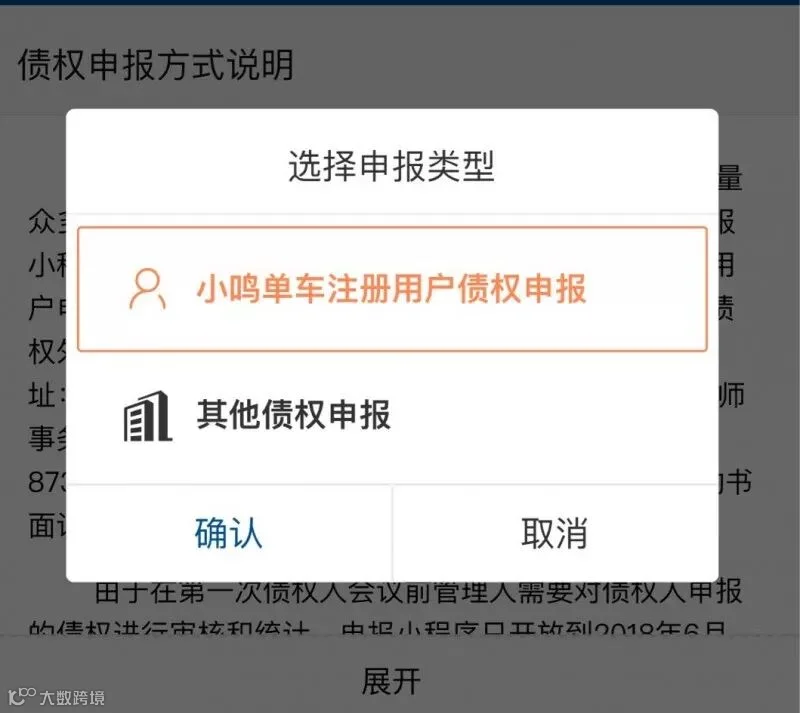Tap the orange person icon for registered users
800x713 pixels.
pos(147,289)
